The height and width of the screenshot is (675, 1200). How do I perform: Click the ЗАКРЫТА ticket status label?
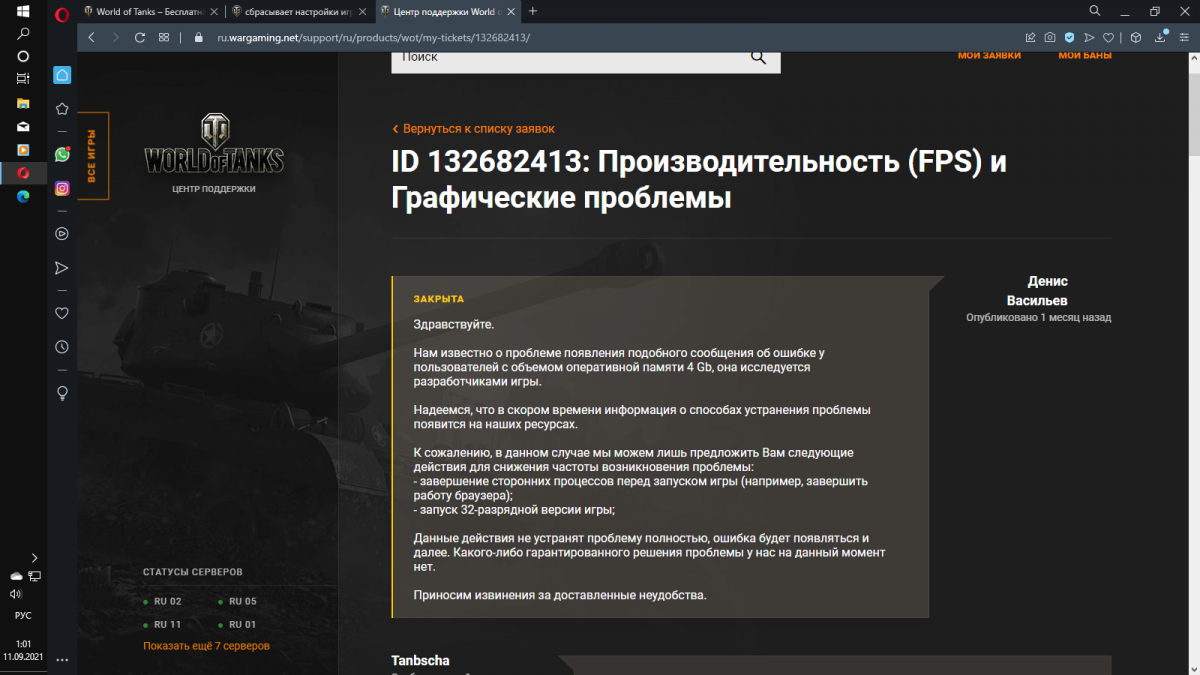click(x=439, y=299)
